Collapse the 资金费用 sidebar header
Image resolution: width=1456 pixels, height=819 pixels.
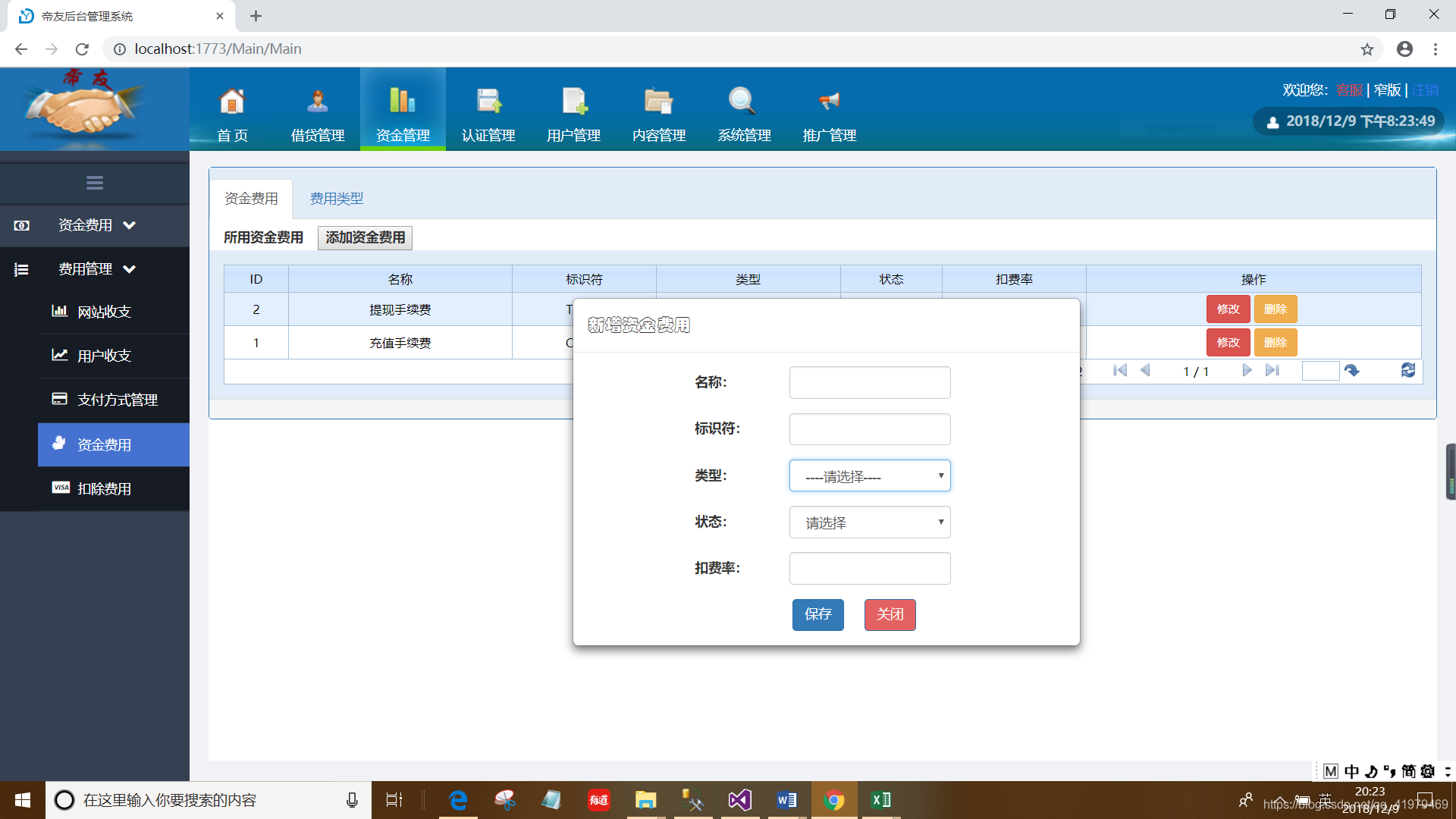[95, 225]
